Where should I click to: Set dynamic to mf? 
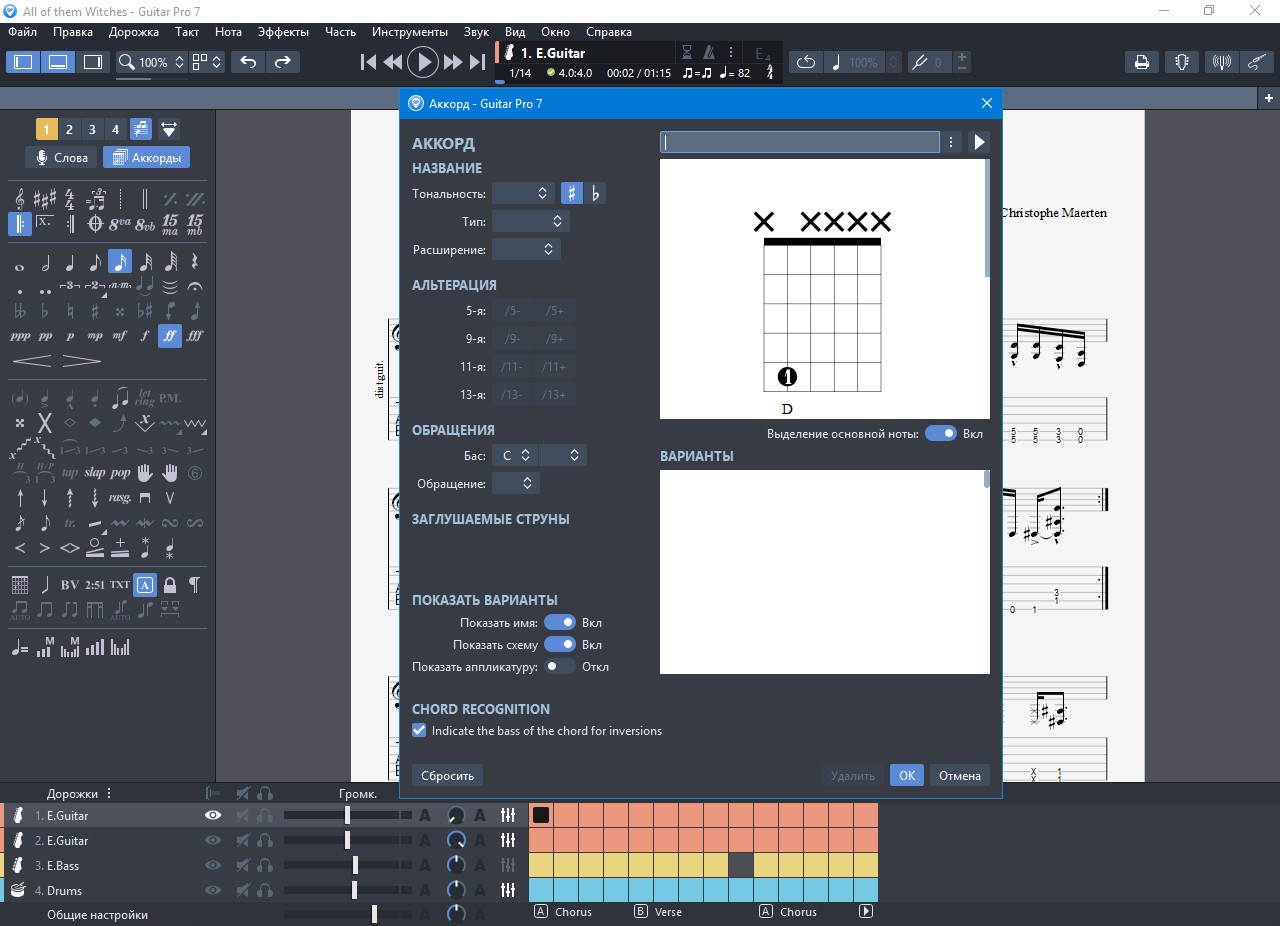(120, 336)
